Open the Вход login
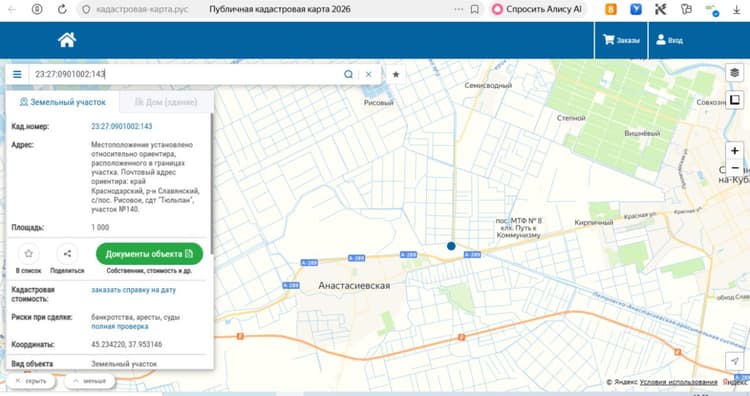Screen dimensions: 750x396 [669, 40]
